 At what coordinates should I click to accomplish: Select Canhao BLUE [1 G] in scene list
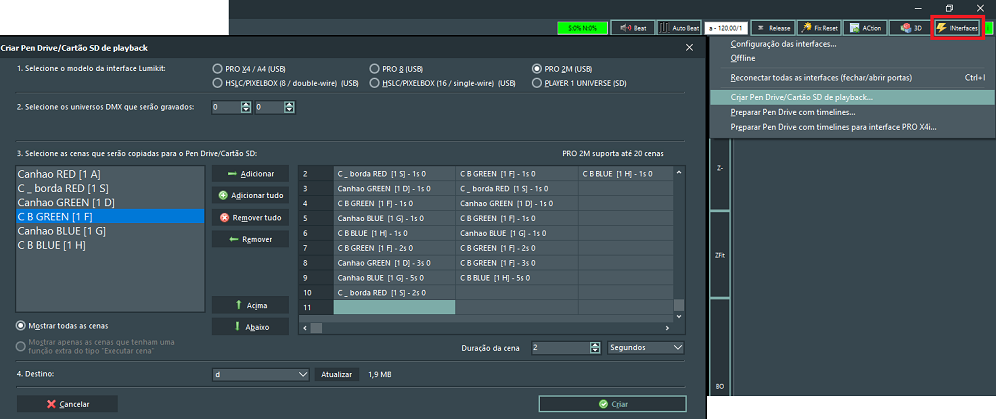coord(61,231)
